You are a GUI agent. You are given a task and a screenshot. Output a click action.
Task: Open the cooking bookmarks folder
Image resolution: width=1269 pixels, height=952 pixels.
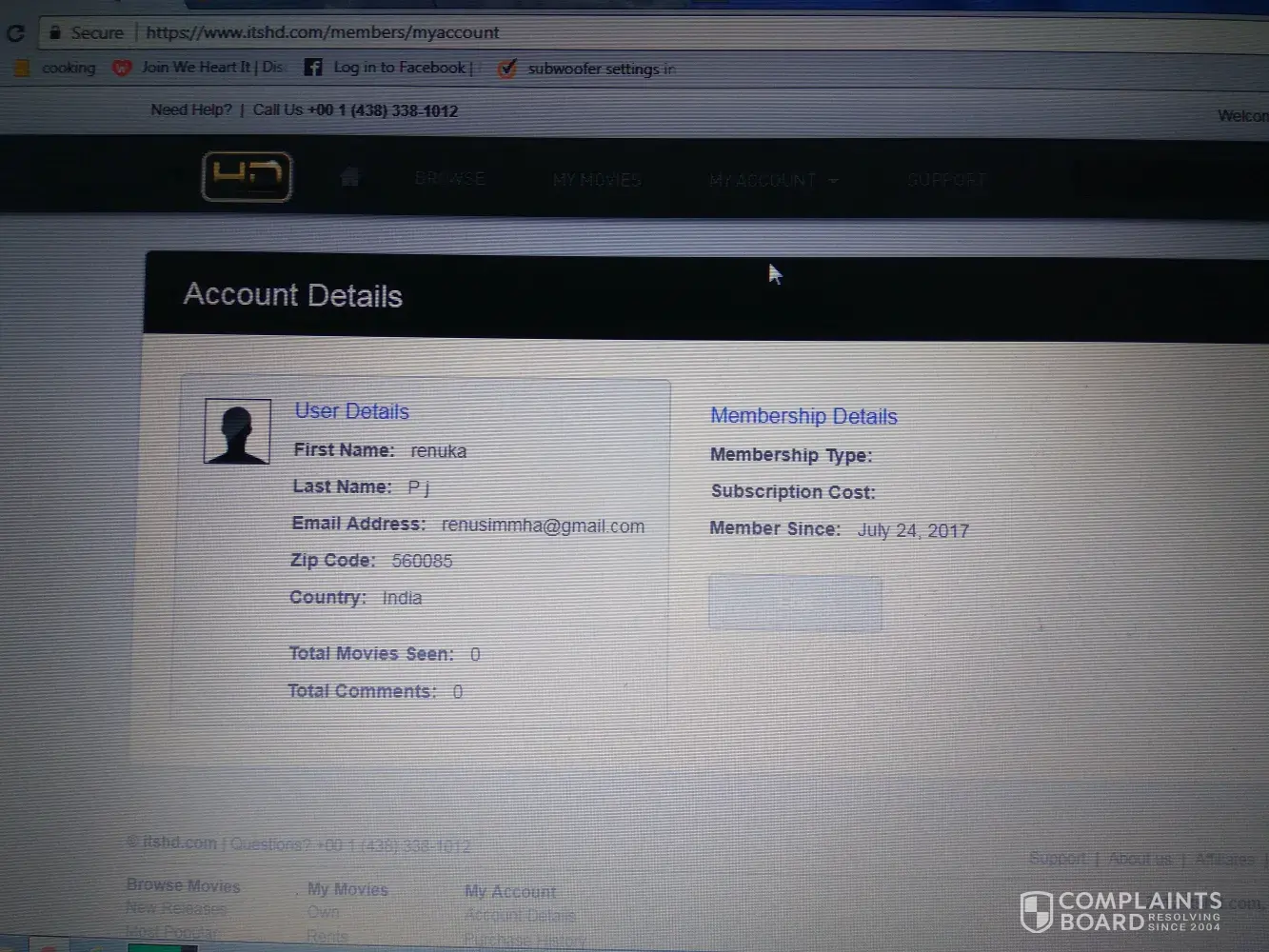[57, 68]
